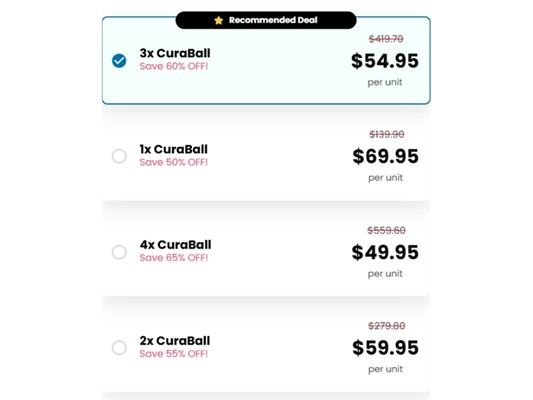This screenshot has width=533, height=400.
Task: Click the Save 55% OFF! label
Action: 174,354
